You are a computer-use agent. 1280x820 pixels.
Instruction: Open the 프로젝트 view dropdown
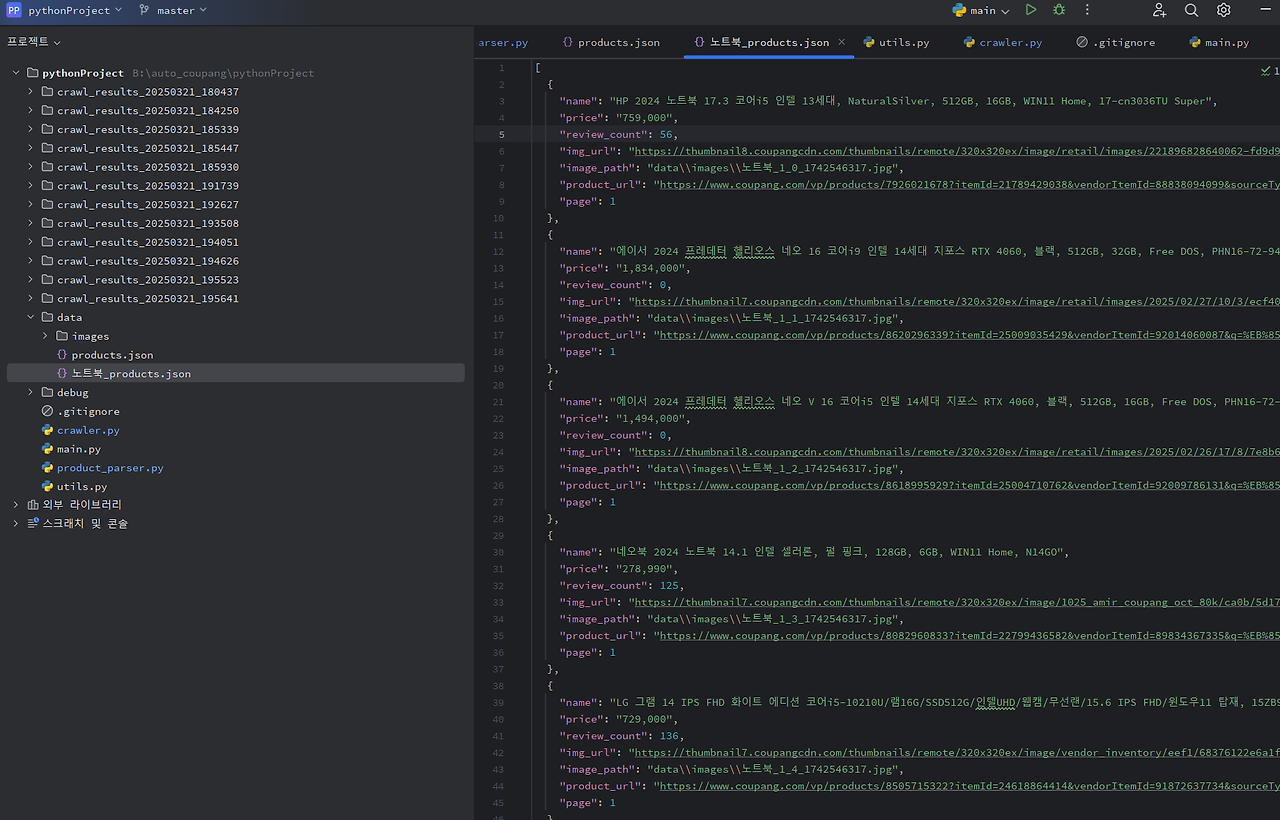[34, 42]
